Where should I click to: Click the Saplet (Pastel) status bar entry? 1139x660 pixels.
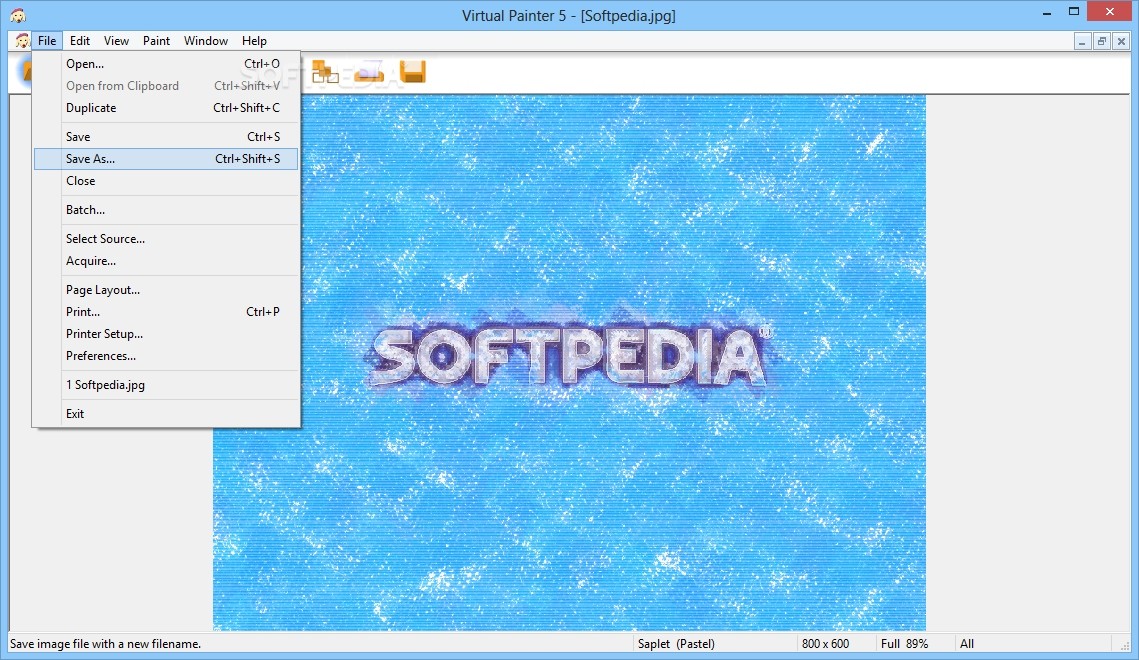click(676, 644)
